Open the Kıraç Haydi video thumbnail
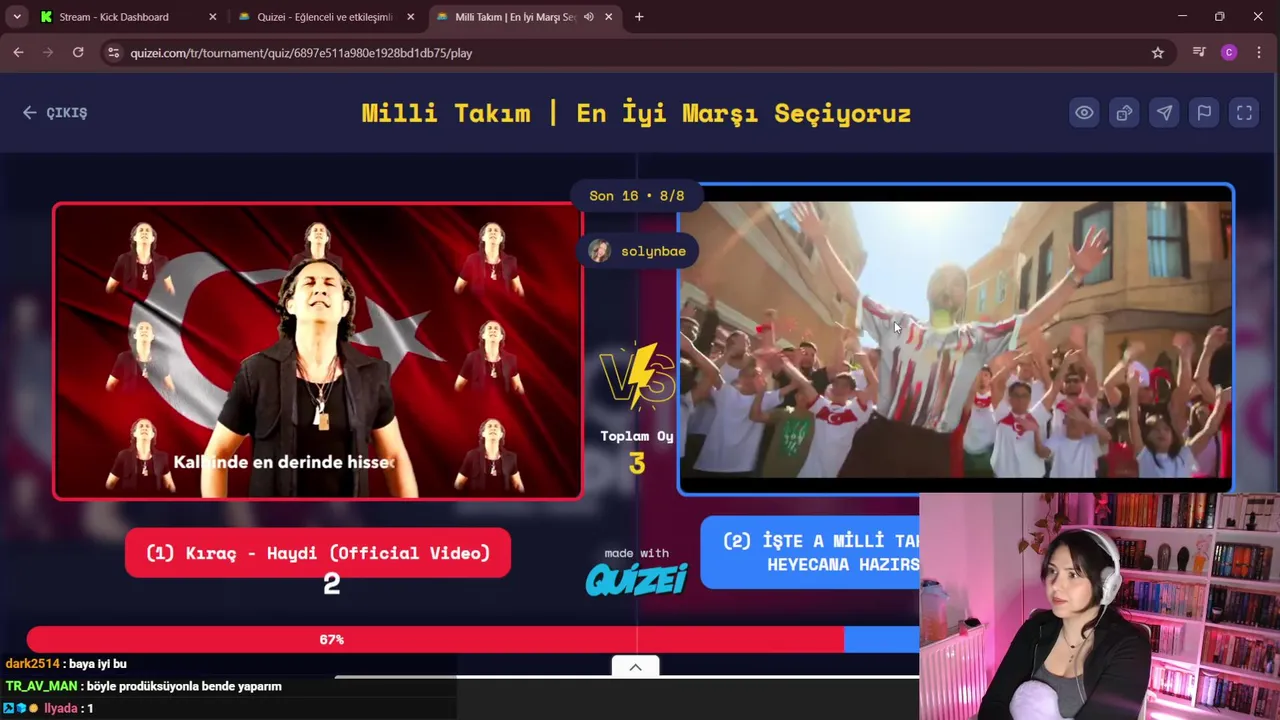The image size is (1280, 720). coord(318,351)
